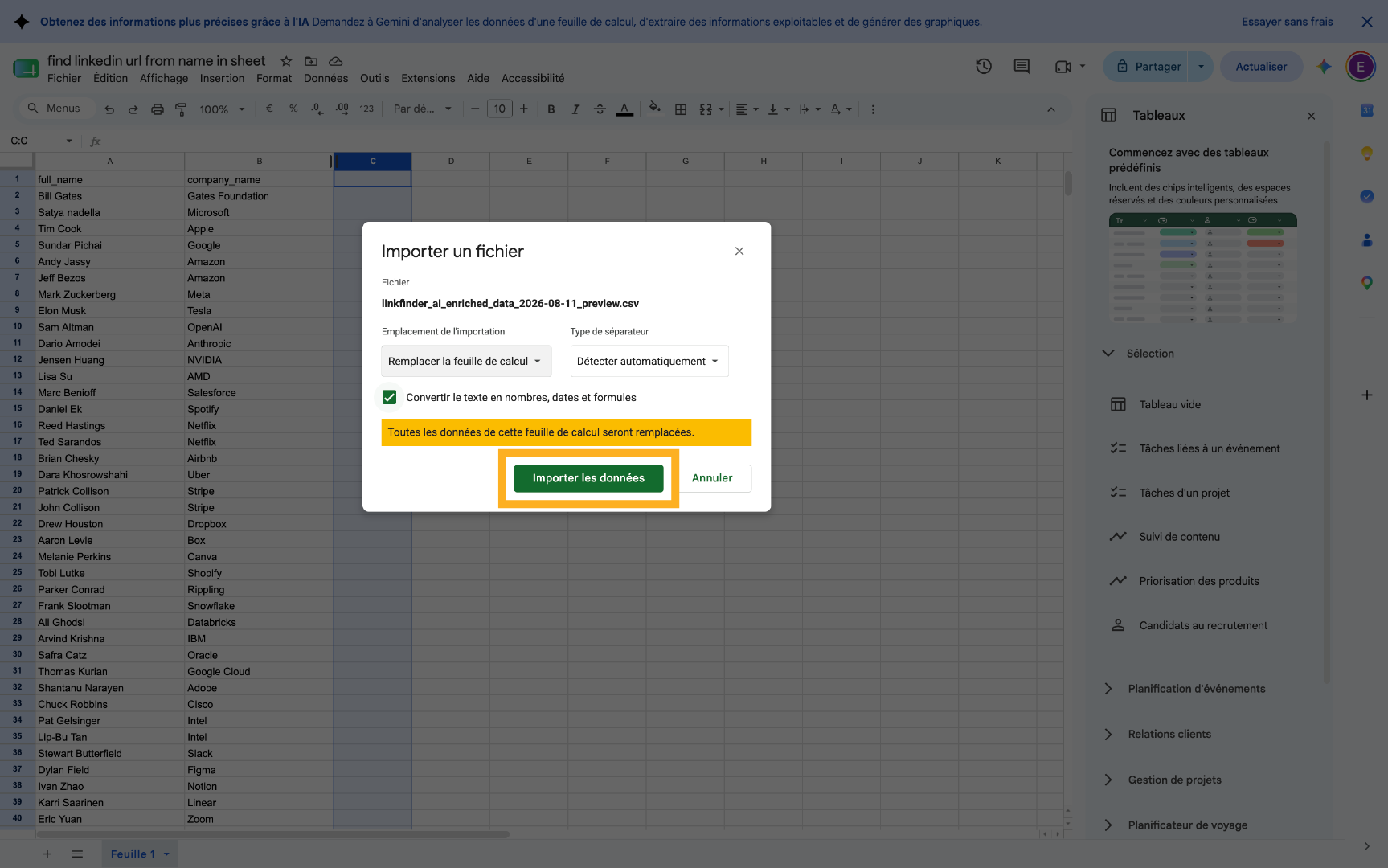The image size is (1388, 868).
Task: Click the Partager button
Action: coord(1148,67)
